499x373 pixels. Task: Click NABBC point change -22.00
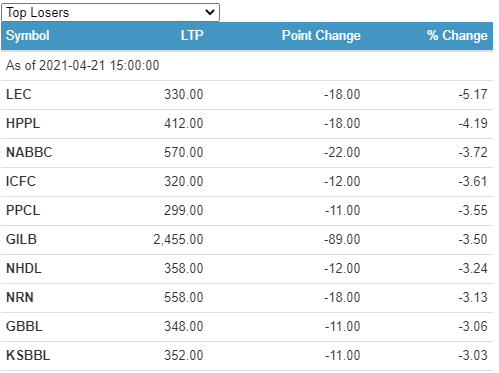[342, 152]
